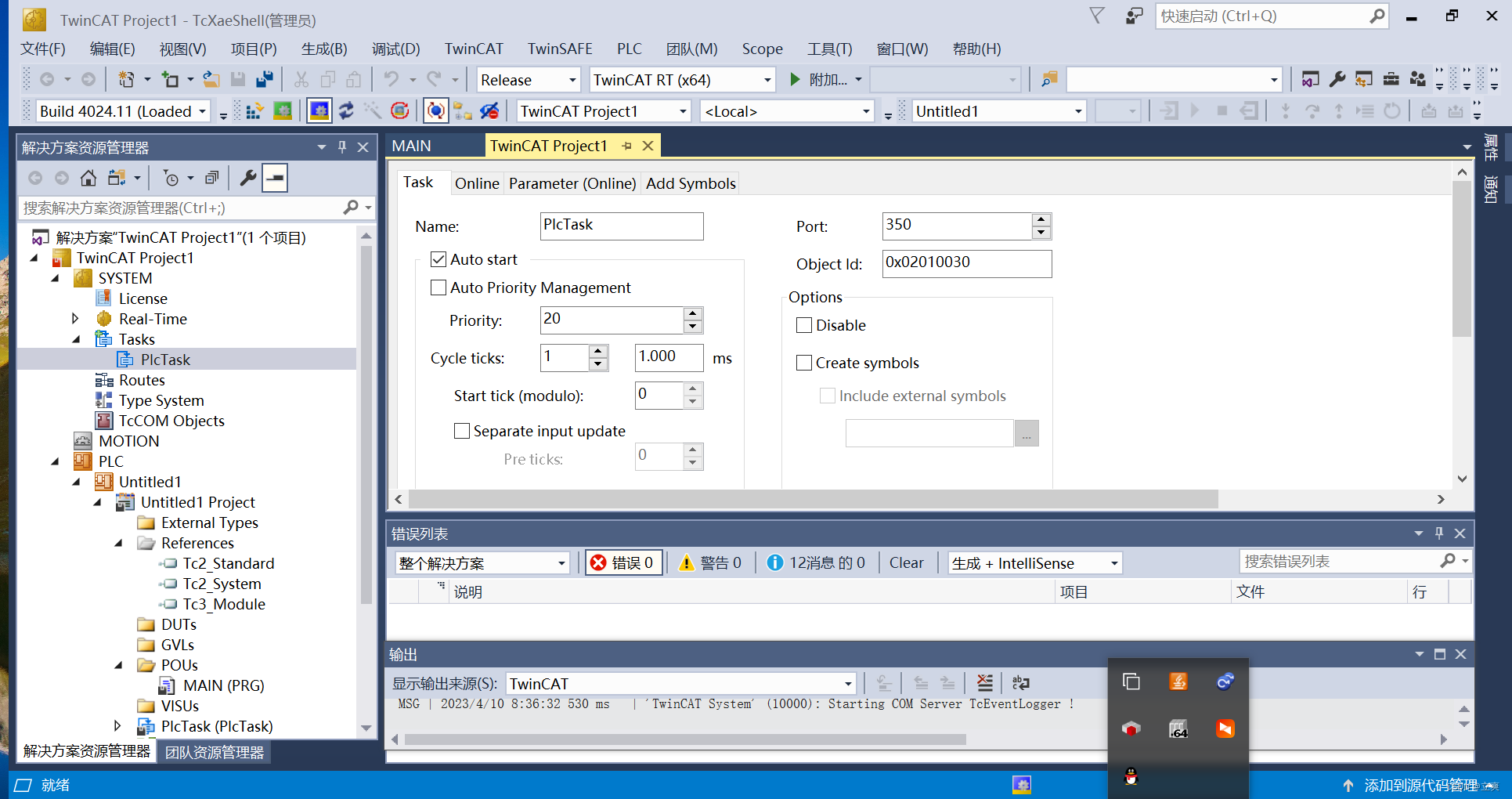
Task: Toggle Word Wrap icon in Output panel
Action: pyautogui.click(x=1021, y=683)
